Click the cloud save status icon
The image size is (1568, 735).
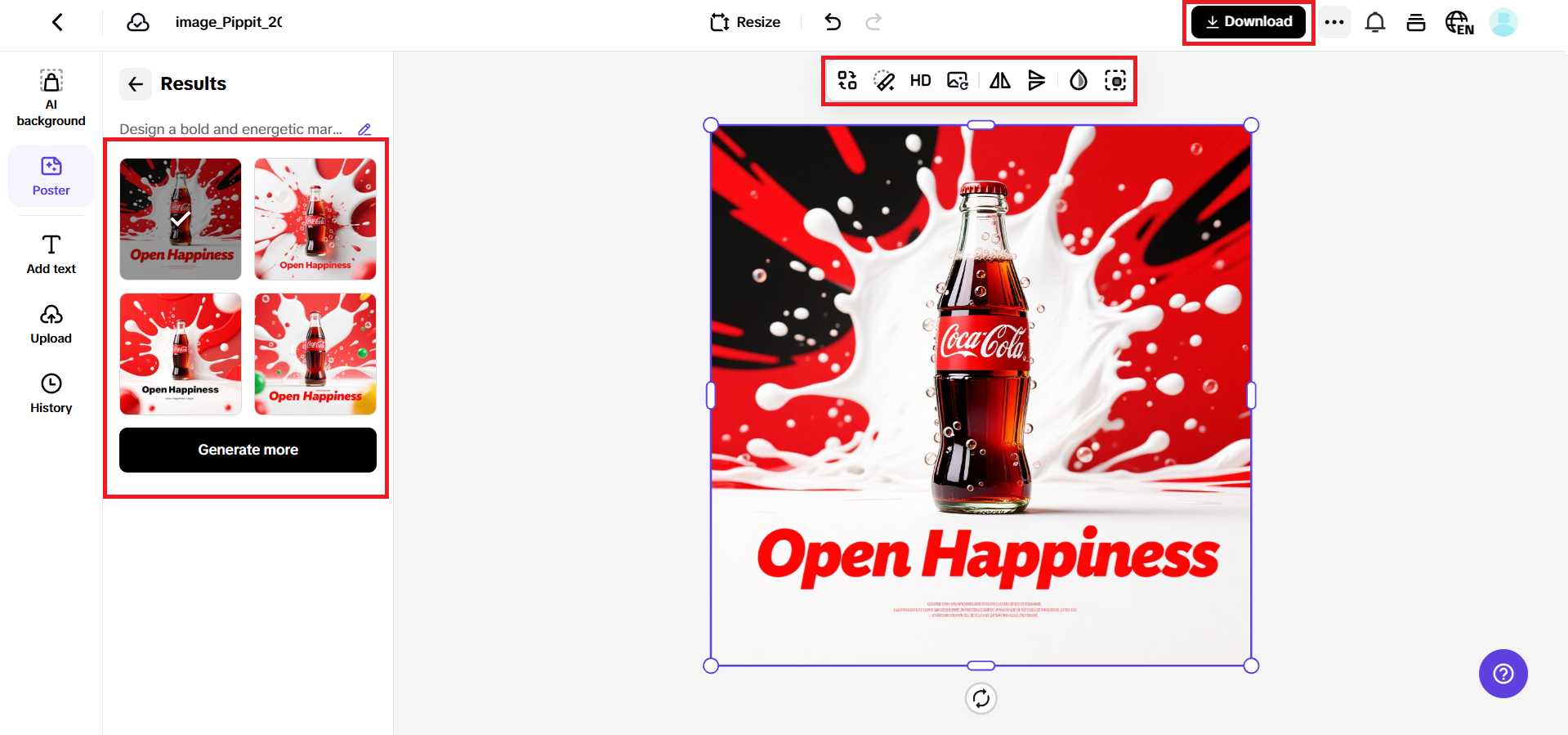pyautogui.click(x=138, y=22)
